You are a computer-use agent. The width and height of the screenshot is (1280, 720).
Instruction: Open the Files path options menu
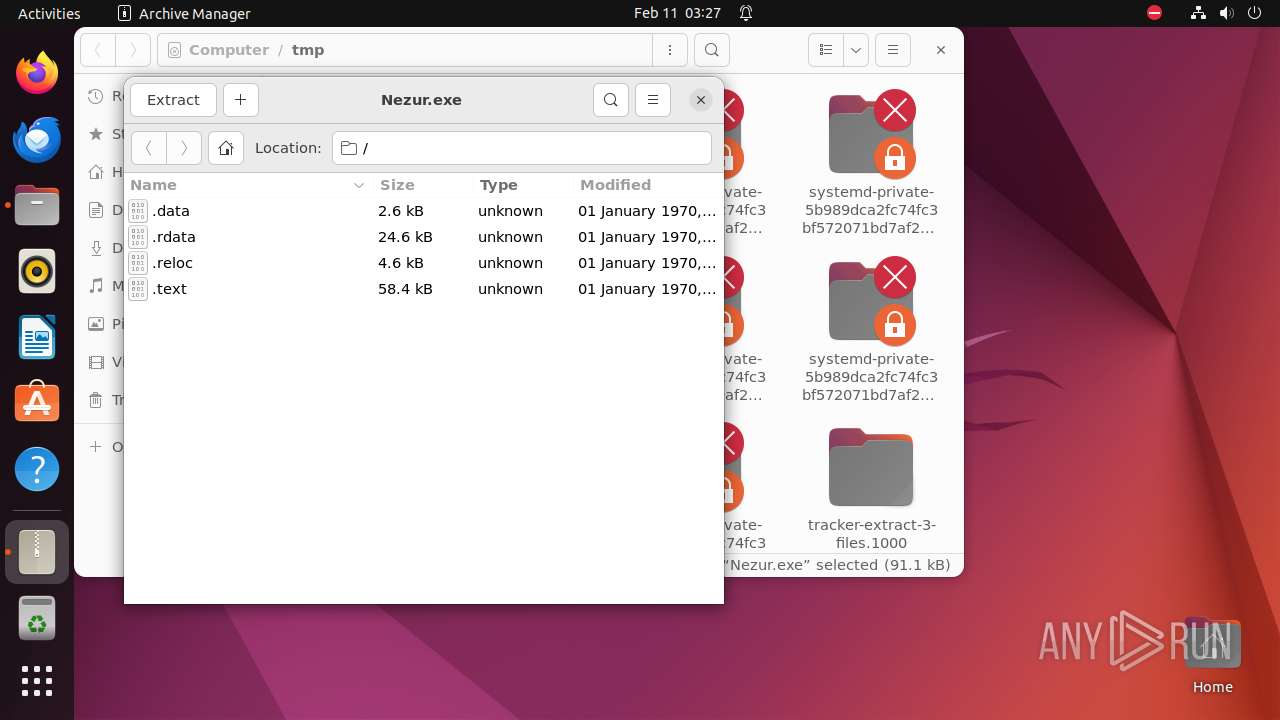point(670,50)
